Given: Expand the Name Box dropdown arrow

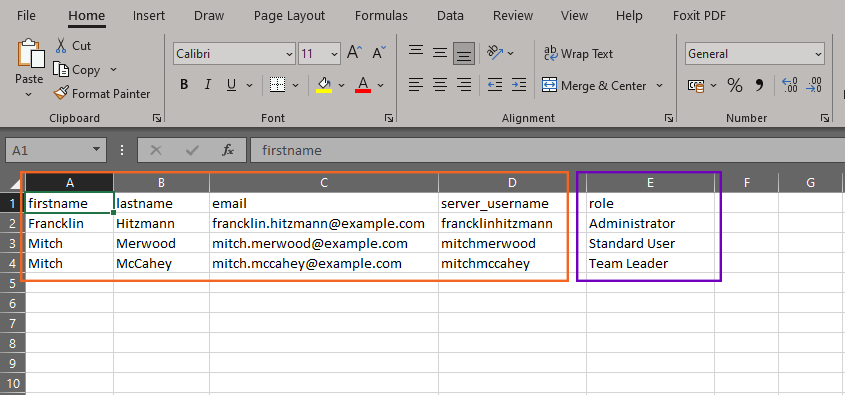Looking at the screenshot, I should click(96, 149).
